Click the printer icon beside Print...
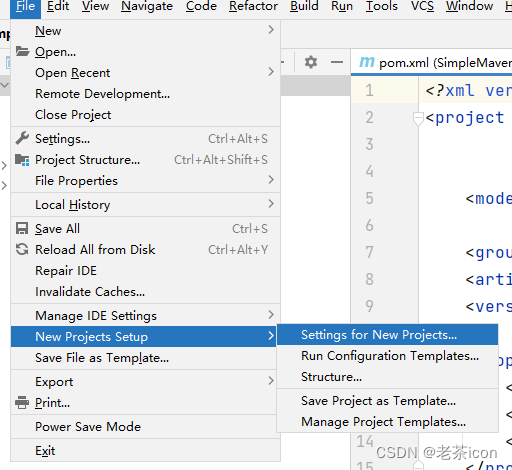The width and height of the screenshot is (512, 470). [x=22, y=402]
